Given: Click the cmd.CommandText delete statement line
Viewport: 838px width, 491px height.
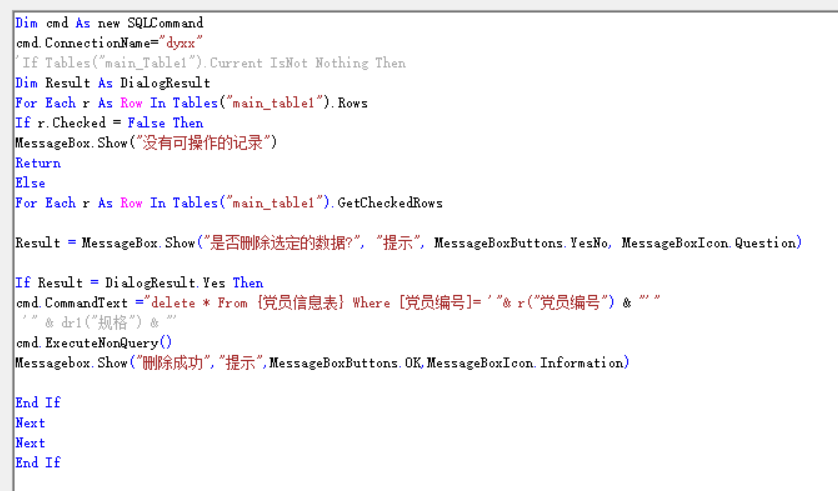Looking at the screenshot, I should pos(338,303).
